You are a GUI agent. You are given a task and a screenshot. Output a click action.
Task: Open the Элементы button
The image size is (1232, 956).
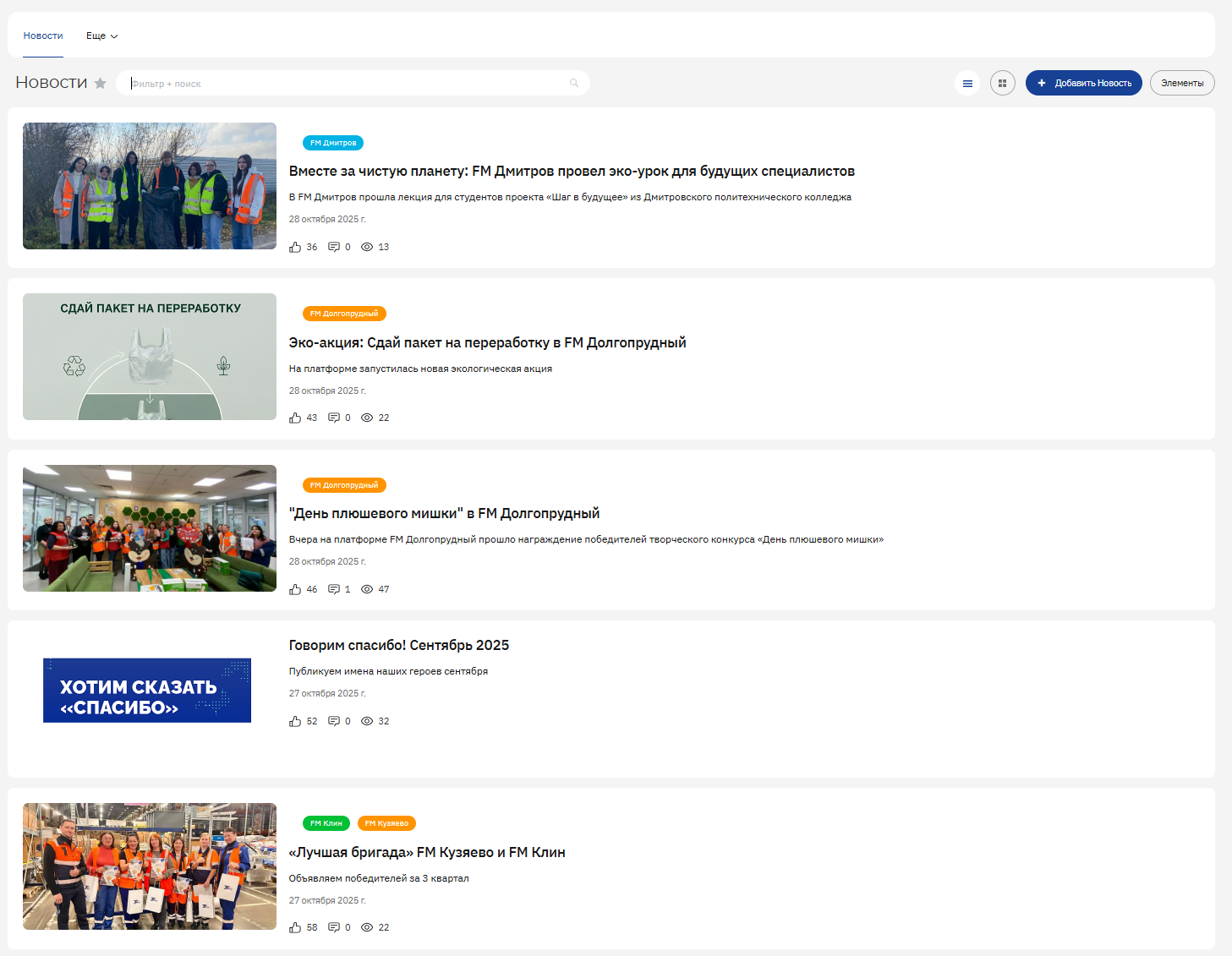(x=1181, y=83)
